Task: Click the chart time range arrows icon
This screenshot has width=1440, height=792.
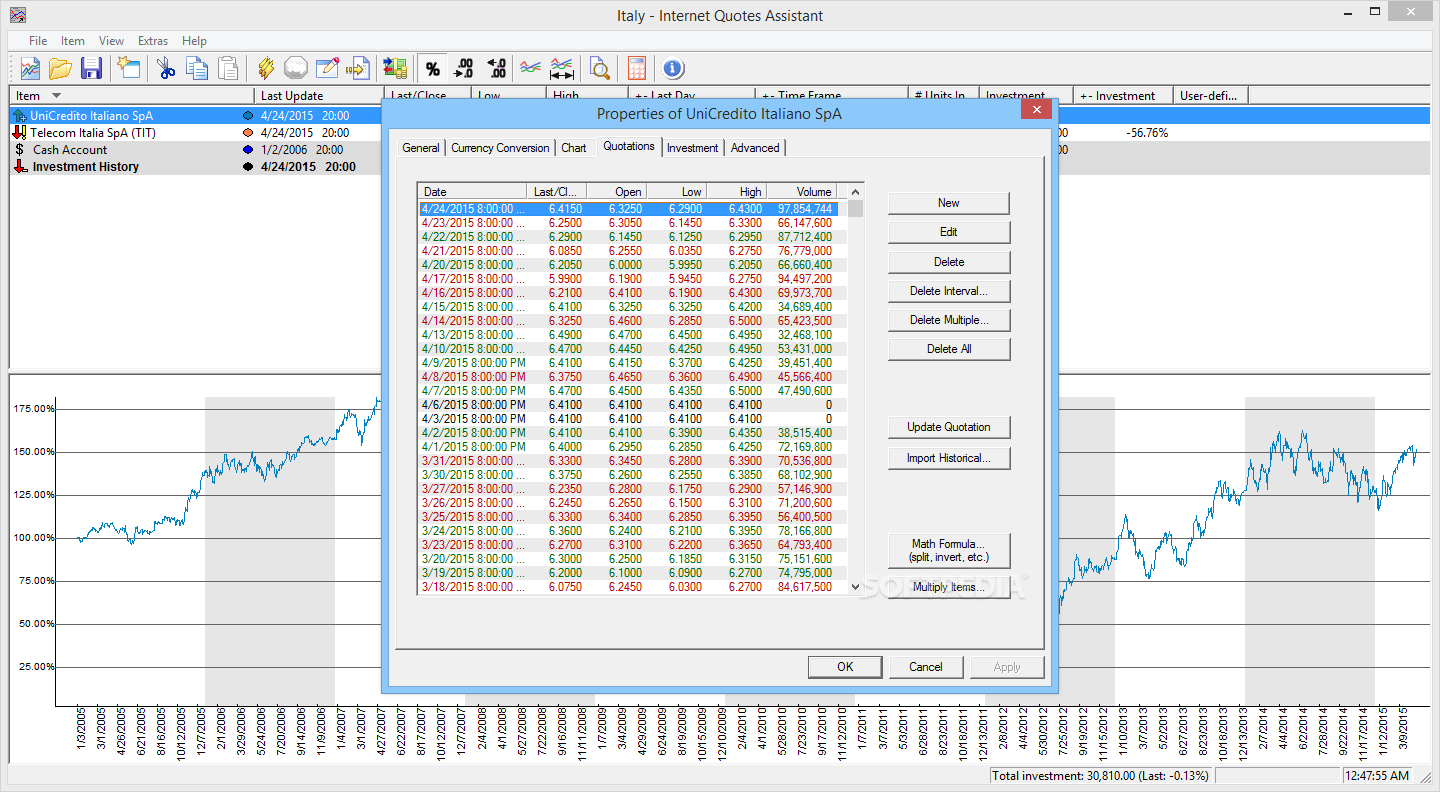Action: 562,68
